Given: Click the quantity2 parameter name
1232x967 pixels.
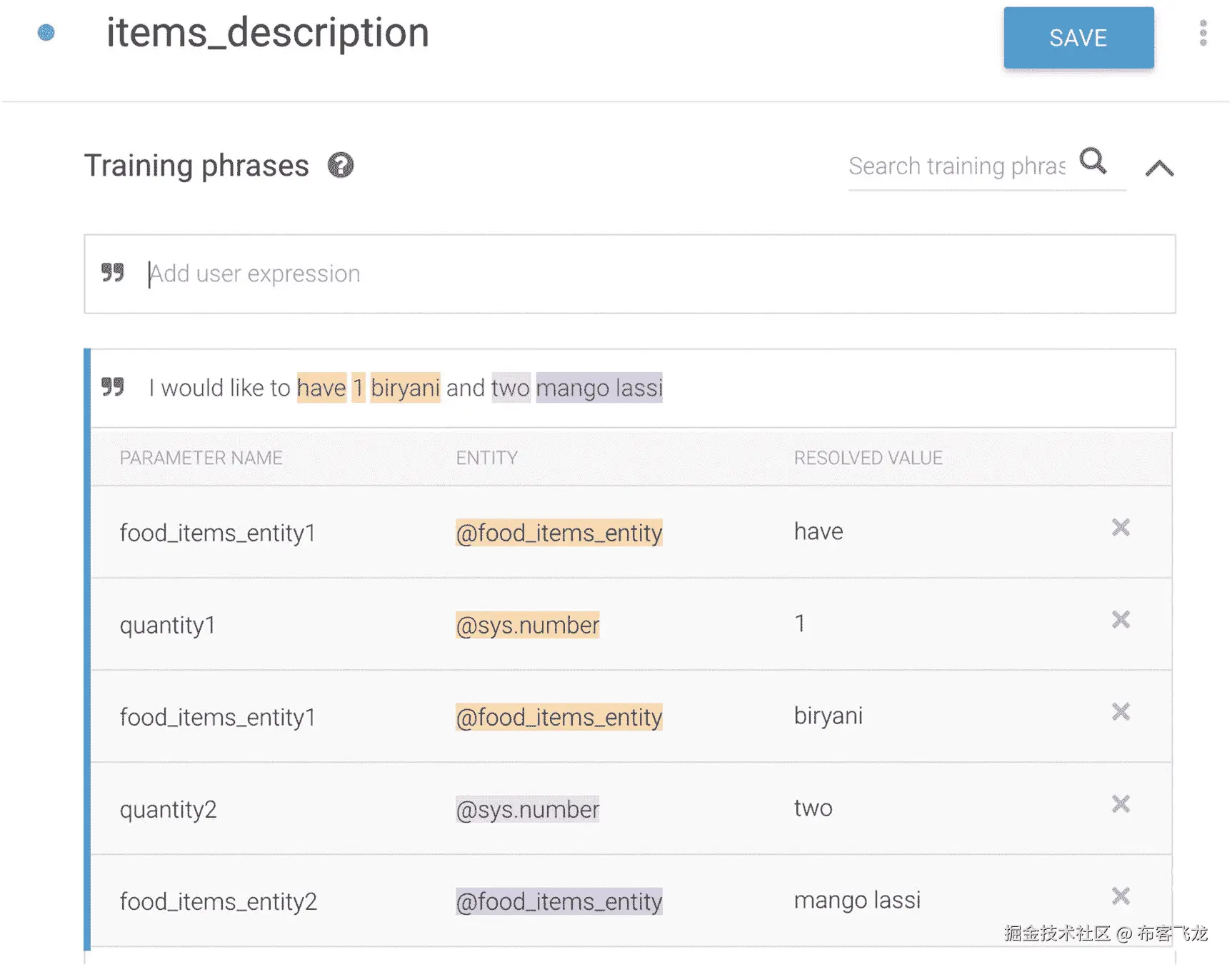Looking at the screenshot, I should point(168,809).
